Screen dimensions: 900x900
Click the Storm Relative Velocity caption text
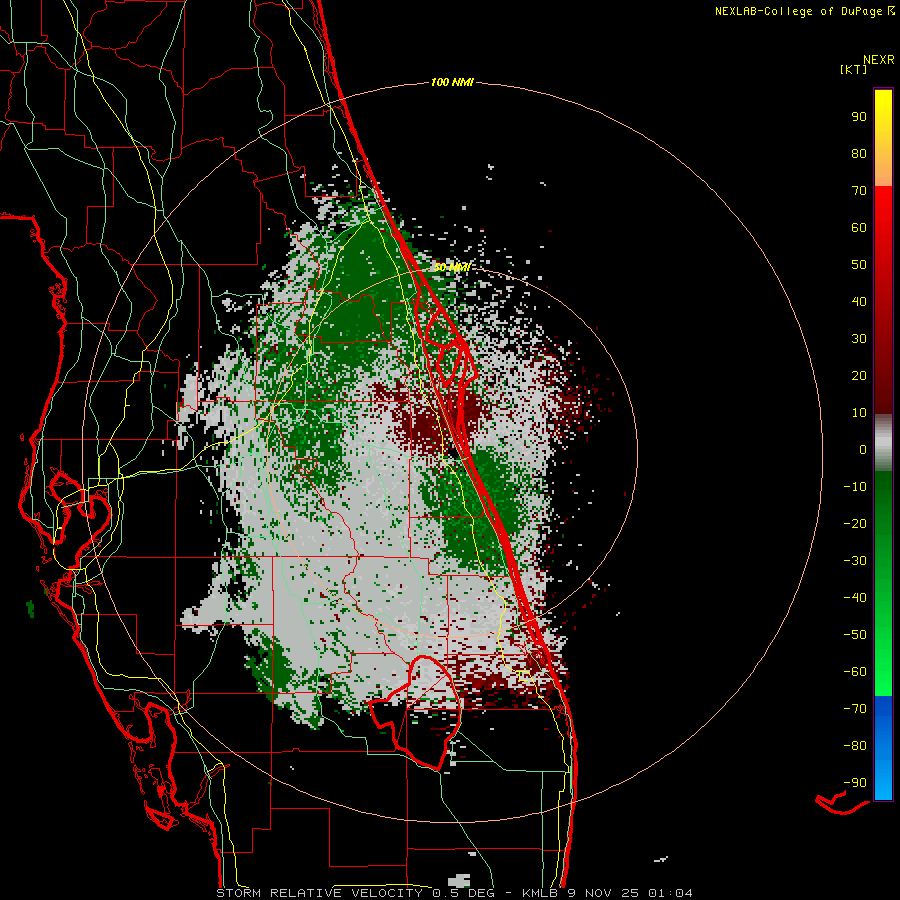point(454,893)
